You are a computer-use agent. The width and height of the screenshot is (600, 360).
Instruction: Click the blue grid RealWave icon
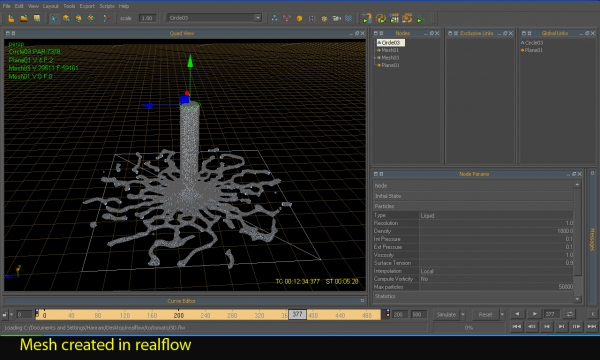point(349,18)
